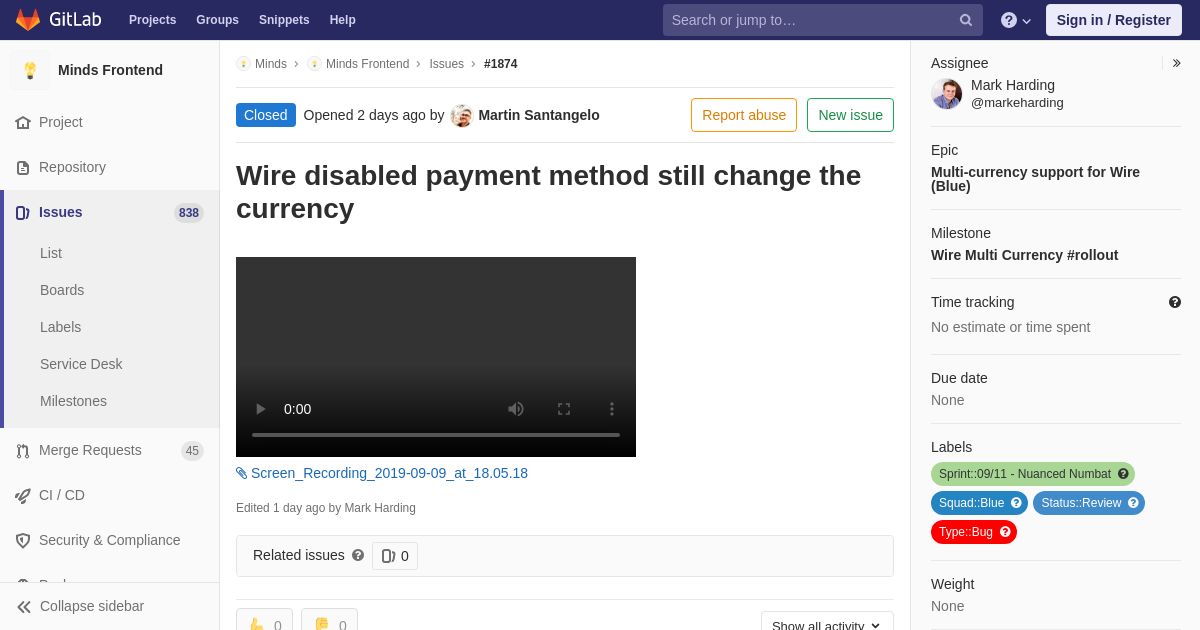This screenshot has width=1200, height=630.
Task: Open the Help question mark menu
Action: click(x=1016, y=20)
